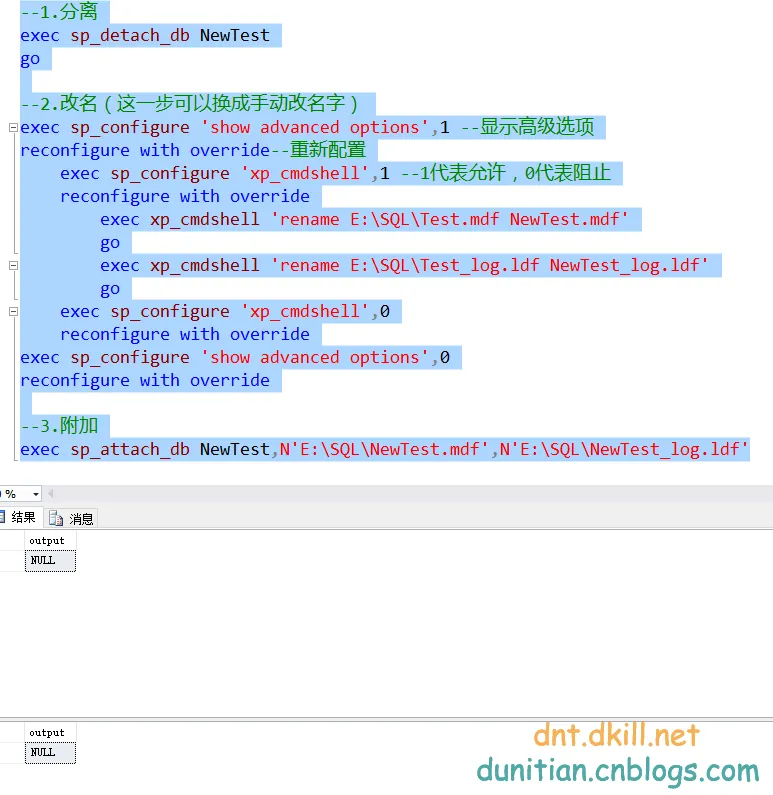Collapse the xp_cmdshell,0 configure block

click(14, 312)
